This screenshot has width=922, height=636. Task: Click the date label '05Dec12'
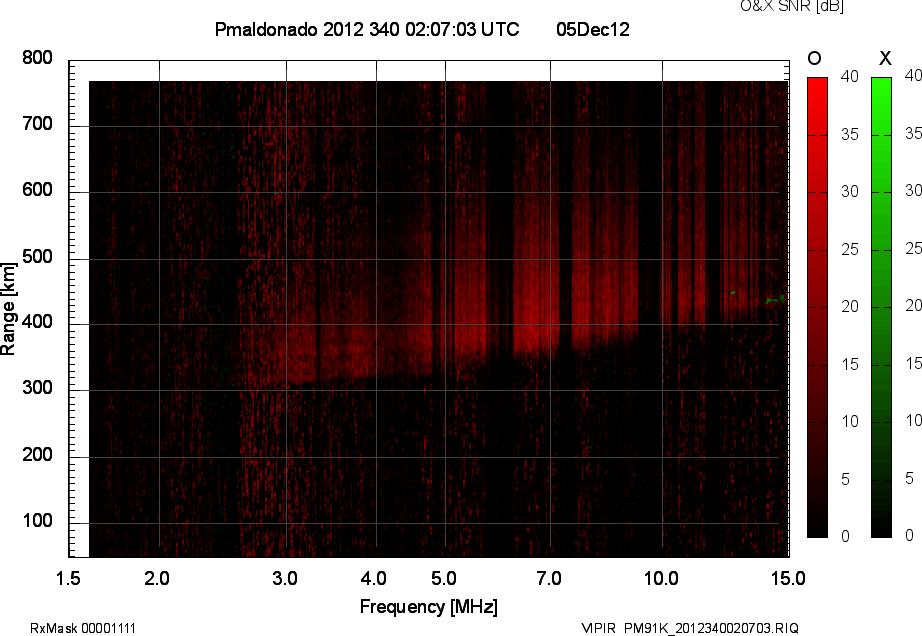pyautogui.click(x=593, y=29)
